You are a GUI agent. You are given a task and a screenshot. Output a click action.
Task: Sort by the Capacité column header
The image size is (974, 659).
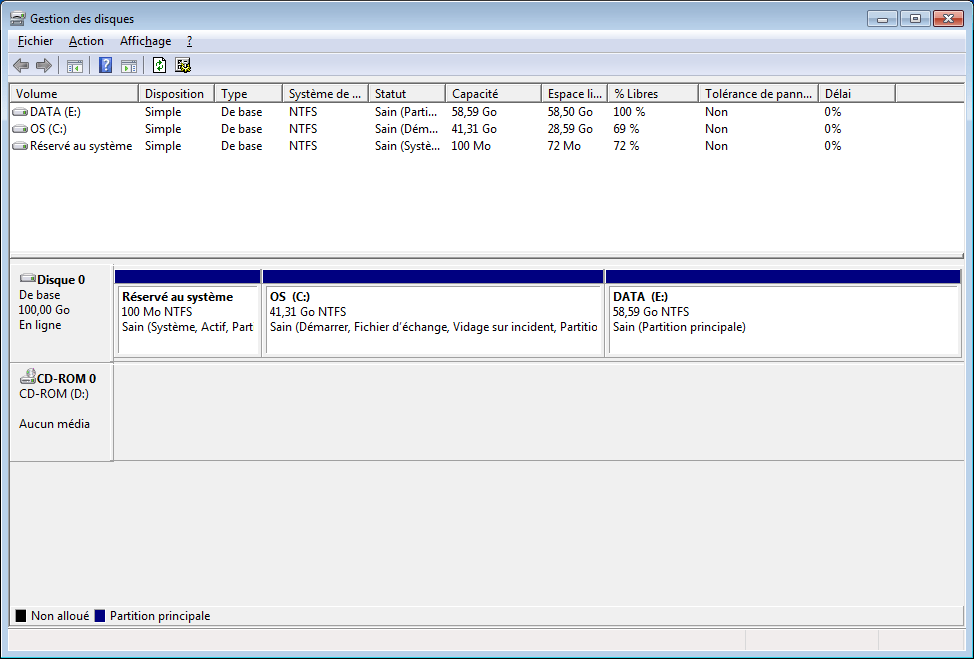coord(493,94)
